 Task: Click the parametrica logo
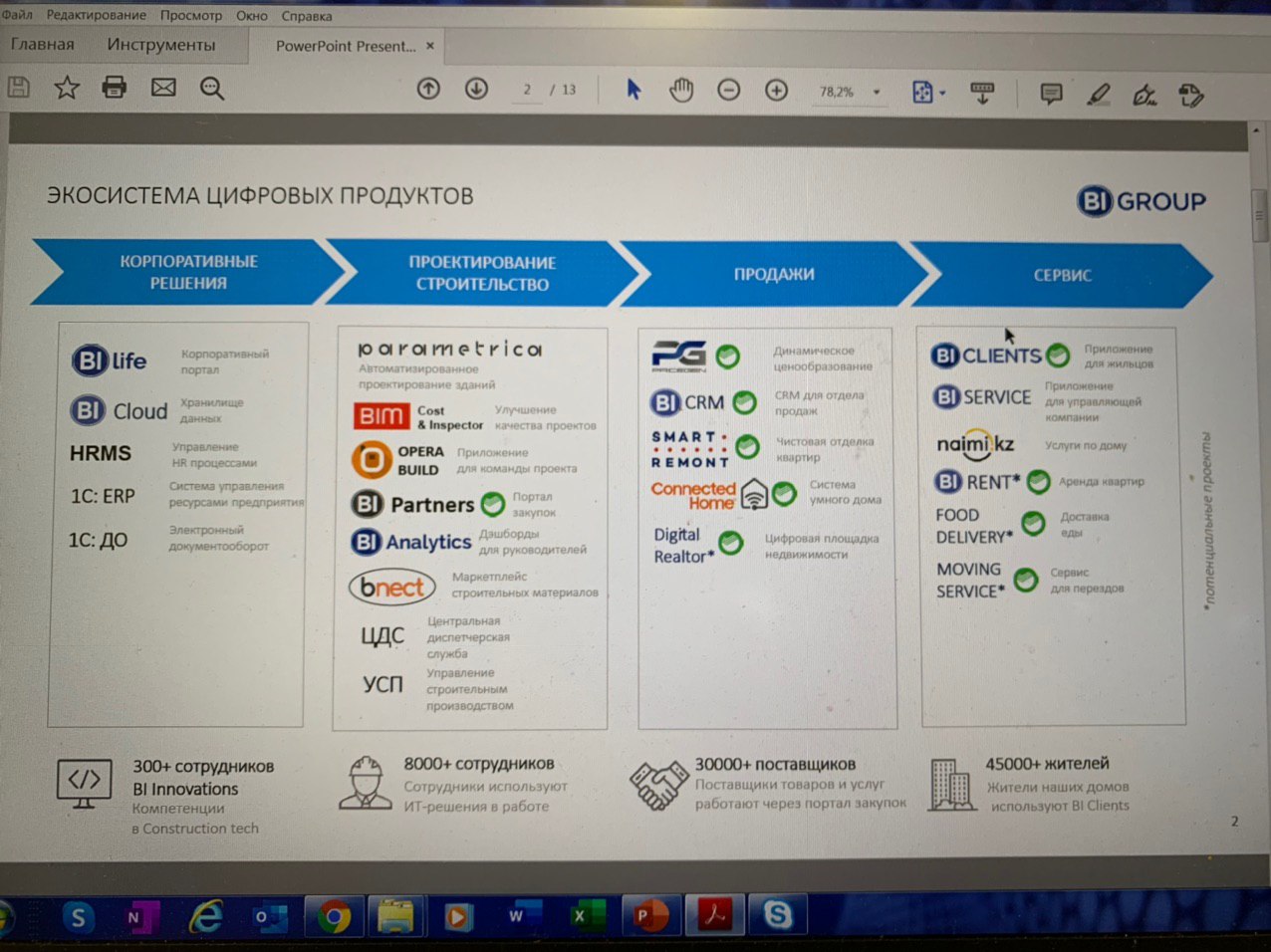(x=450, y=349)
